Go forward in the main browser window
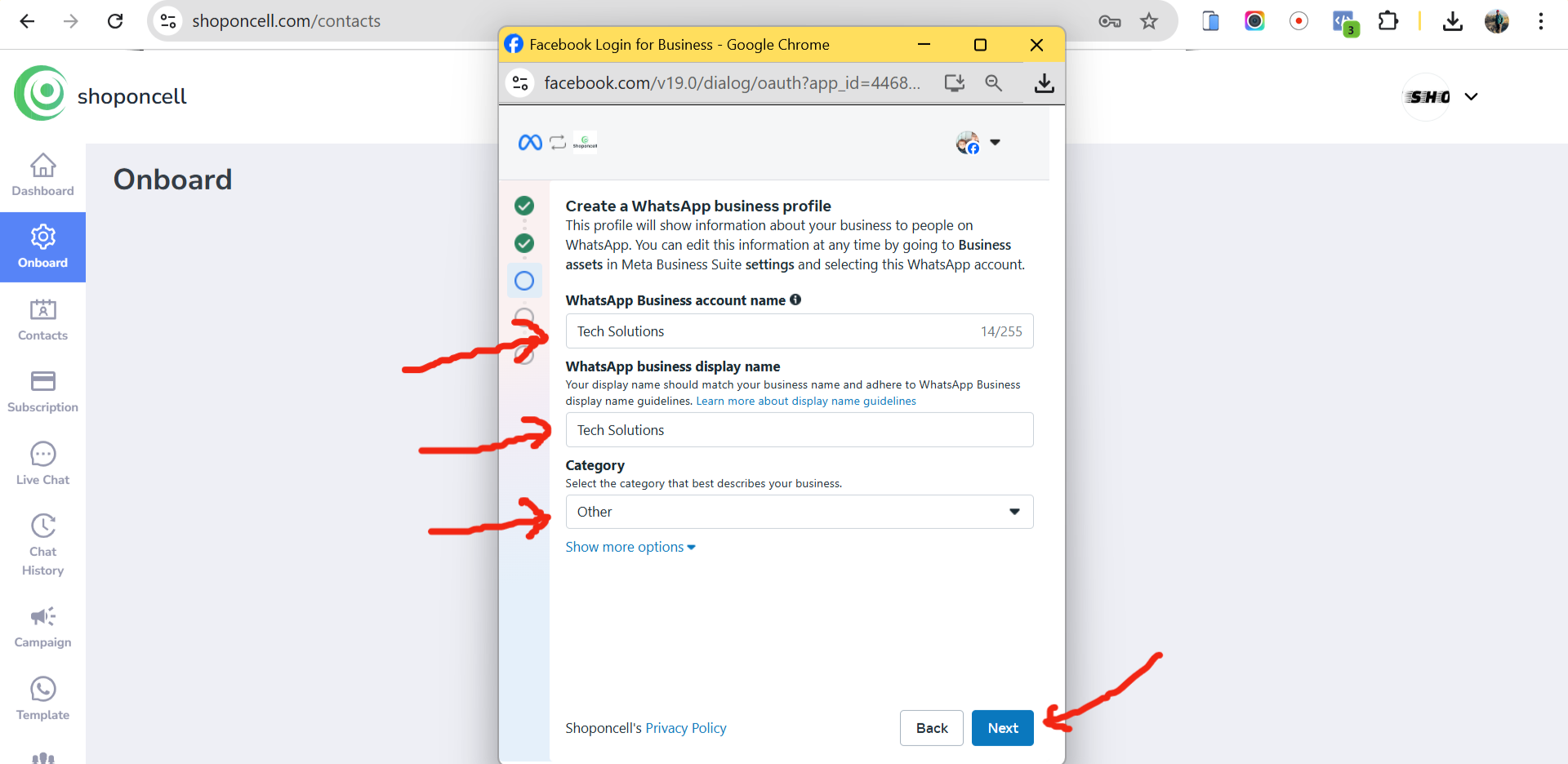The image size is (1568, 764). [71, 21]
